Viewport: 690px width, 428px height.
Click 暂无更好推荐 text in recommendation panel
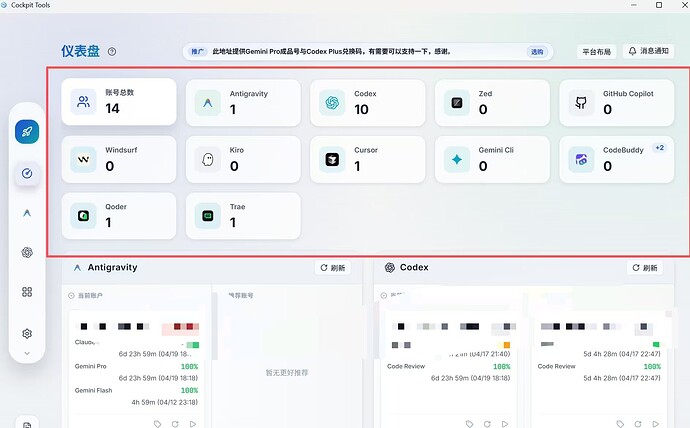(286, 373)
